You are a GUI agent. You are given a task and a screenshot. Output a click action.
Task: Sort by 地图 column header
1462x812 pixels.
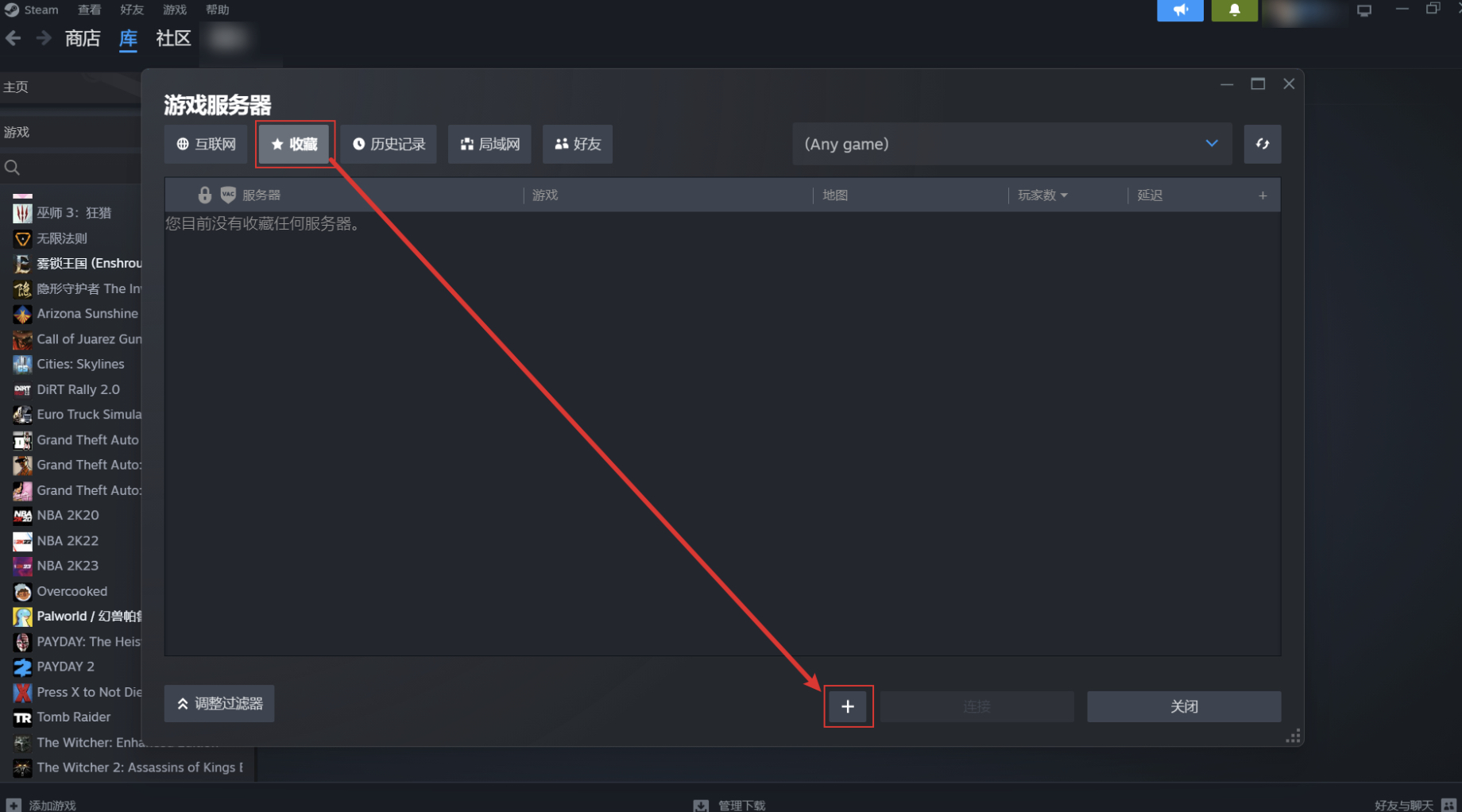click(835, 195)
